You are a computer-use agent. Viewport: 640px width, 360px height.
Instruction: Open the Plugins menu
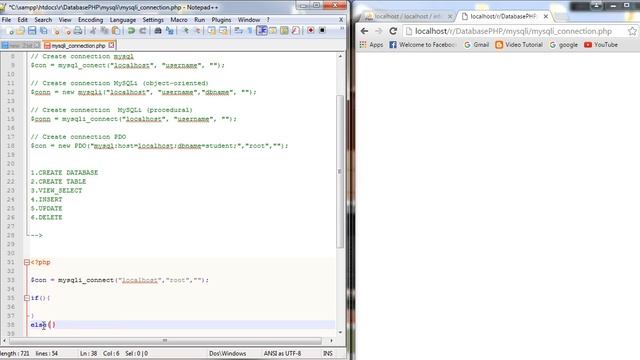[x=221, y=20]
